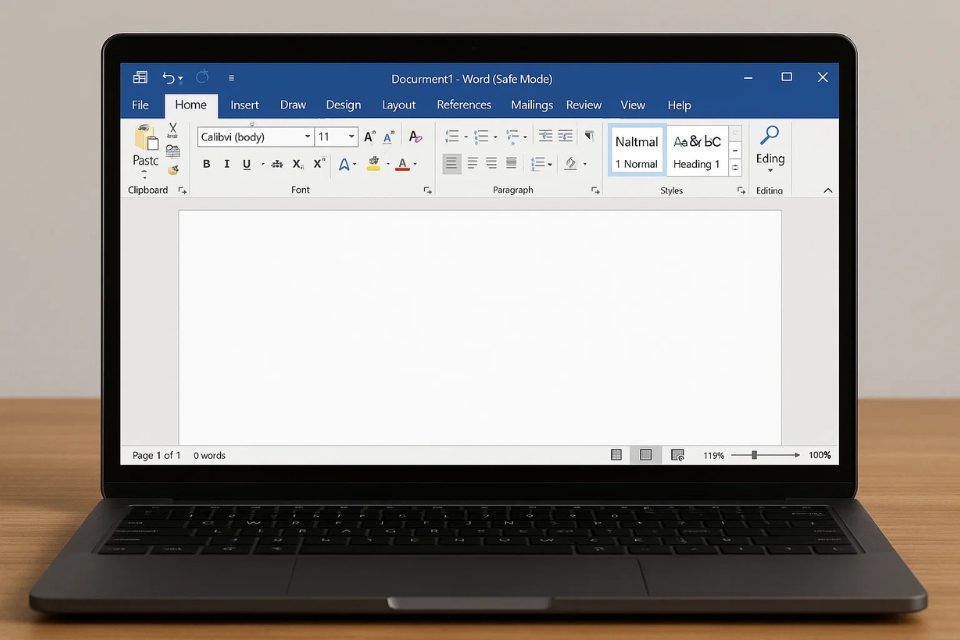Image resolution: width=960 pixels, height=640 pixels.
Task: Apply superscript formatting
Action: pos(318,163)
